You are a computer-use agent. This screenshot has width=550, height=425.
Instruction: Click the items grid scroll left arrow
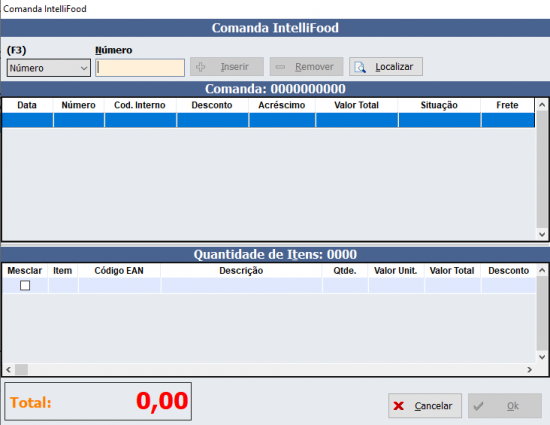(x=8, y=370)
